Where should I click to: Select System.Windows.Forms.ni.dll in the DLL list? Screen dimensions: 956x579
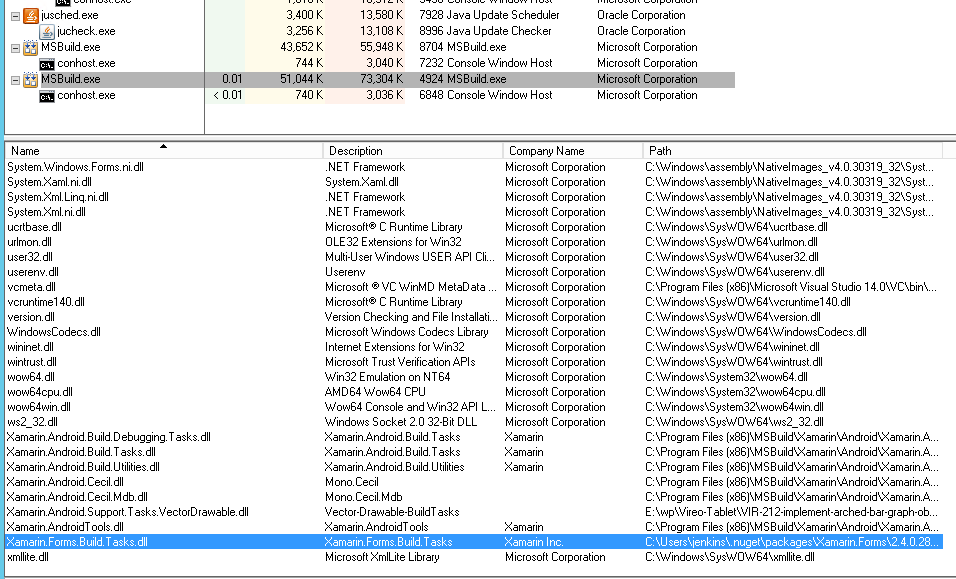(x=76, y=167)
